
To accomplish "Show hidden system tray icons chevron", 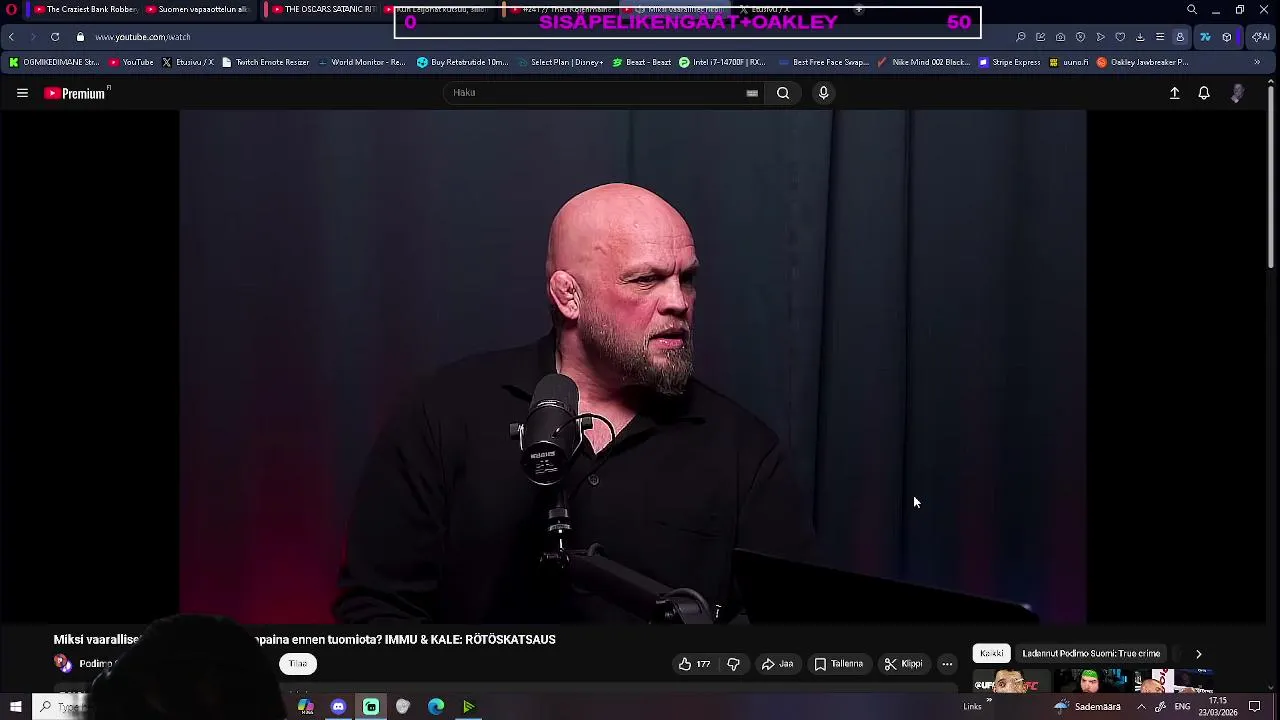I will click(1141, 707).
